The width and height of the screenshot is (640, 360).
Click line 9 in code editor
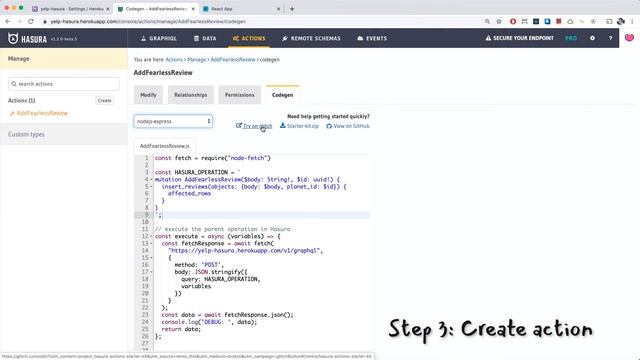click(261, 215)
